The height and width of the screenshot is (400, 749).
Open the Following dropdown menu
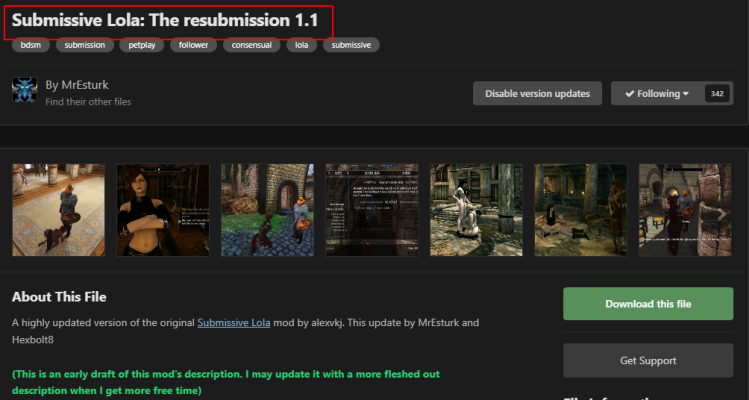[x=657, y=94]
